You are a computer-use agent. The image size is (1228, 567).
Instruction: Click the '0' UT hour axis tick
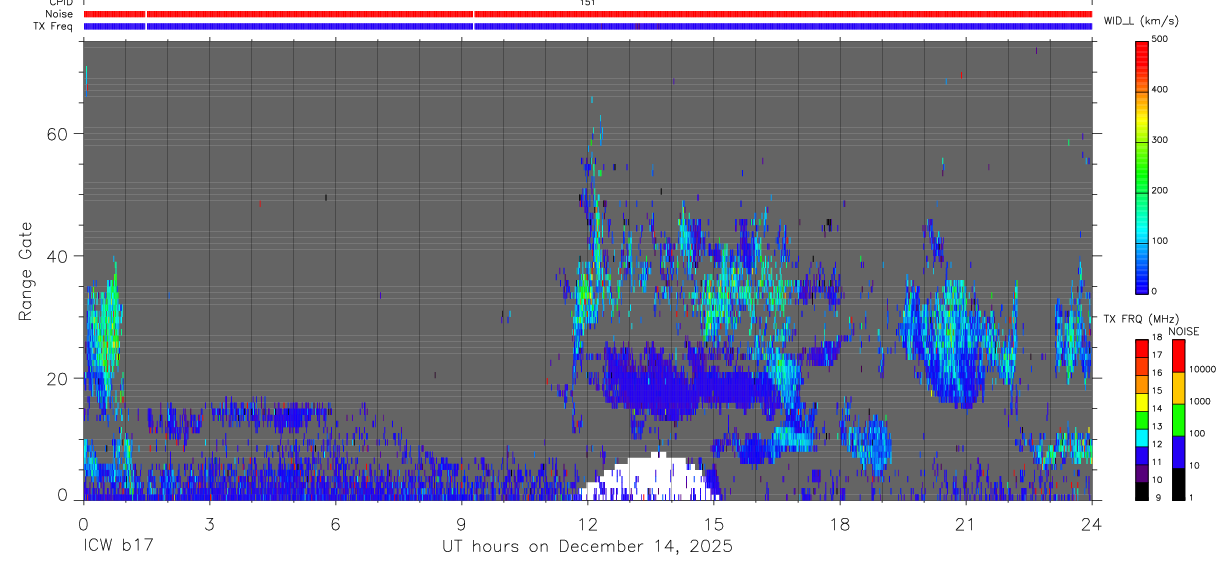pos(83,522)
